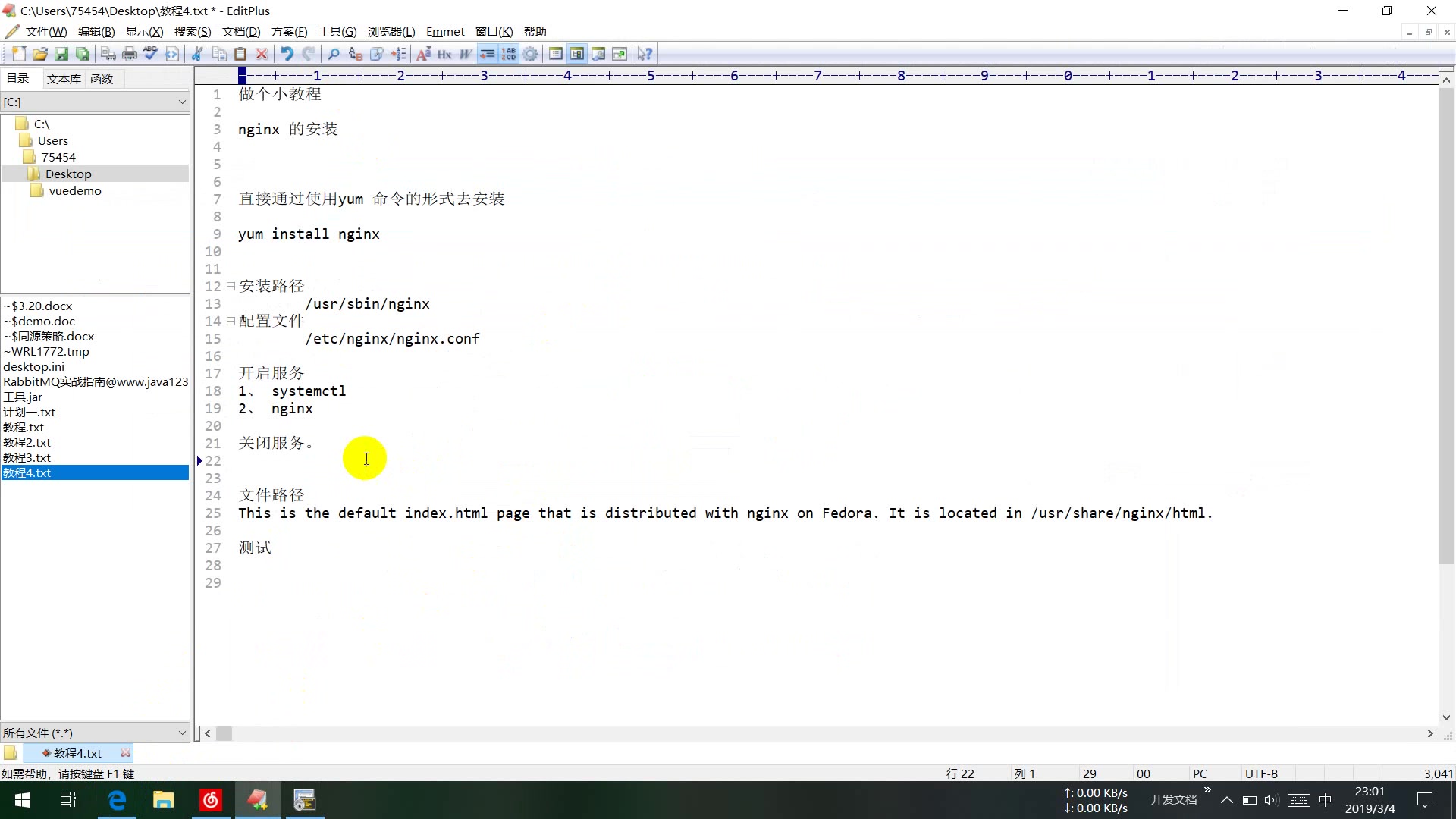Open the Set Font icon
This screenshot has height=819, width=1456.
click(x=423, y=54)
